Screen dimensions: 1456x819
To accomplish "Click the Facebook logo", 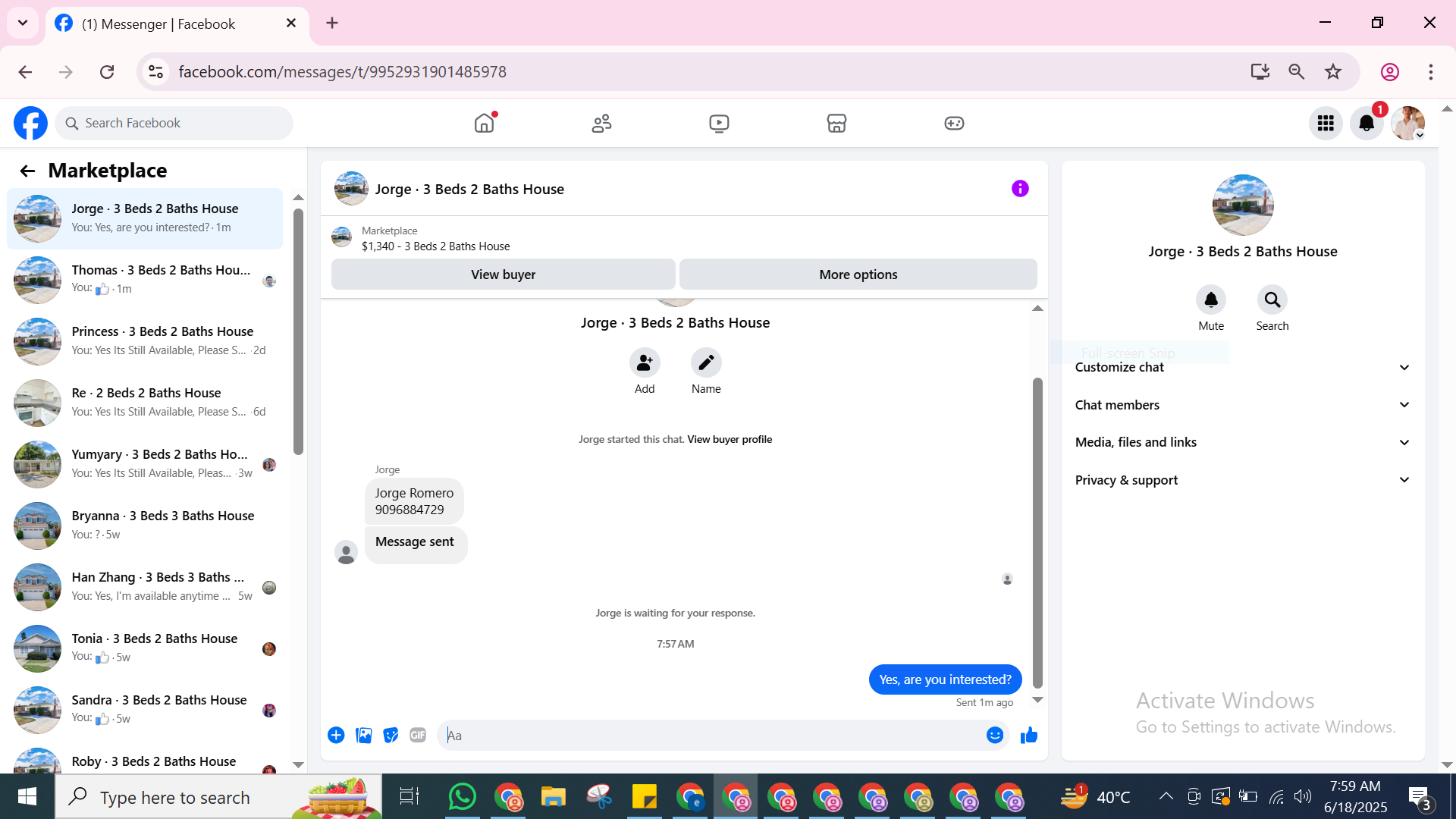I will coord(30,123).
